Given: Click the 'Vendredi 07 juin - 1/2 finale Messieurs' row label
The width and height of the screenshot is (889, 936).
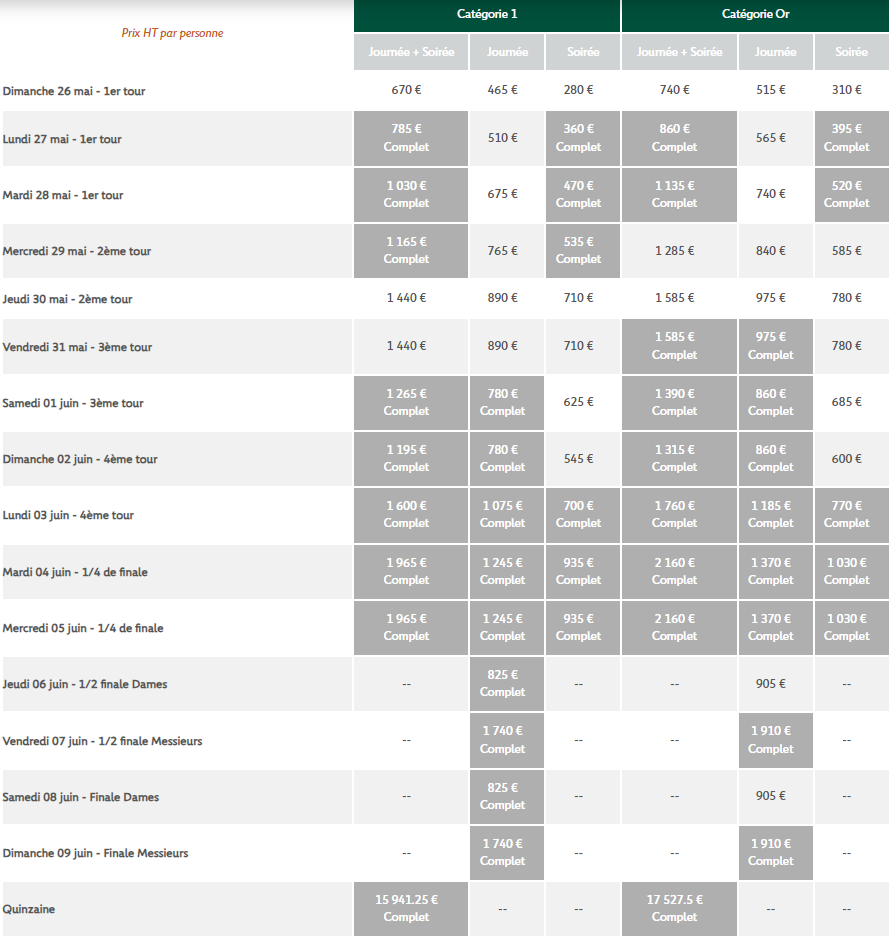Looking at the screenshot, I should tap(103, 741).
